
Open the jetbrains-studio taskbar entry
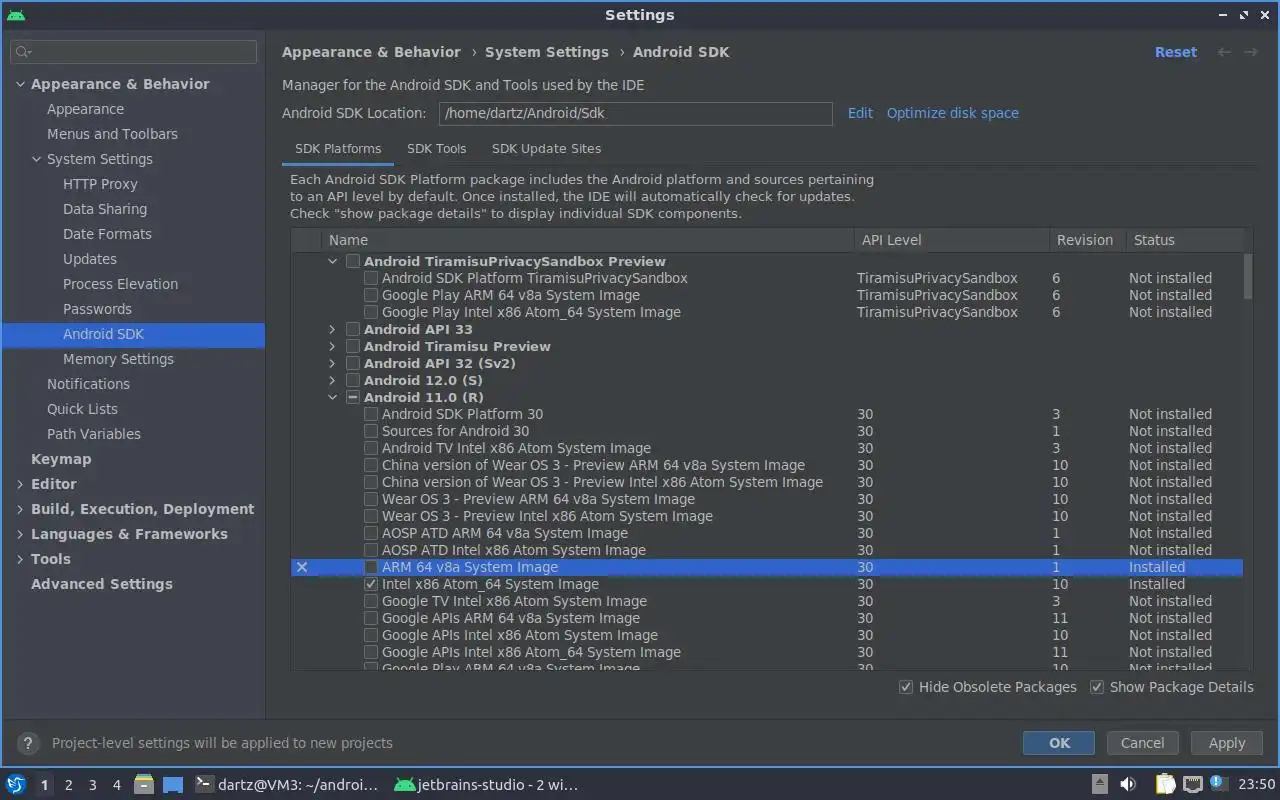487,784
